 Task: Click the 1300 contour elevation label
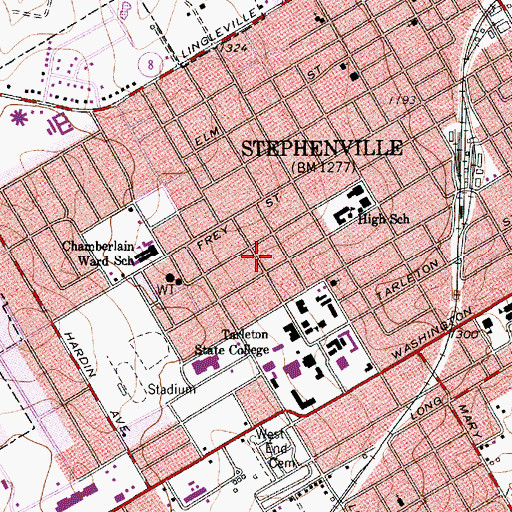tap(464, 335)
